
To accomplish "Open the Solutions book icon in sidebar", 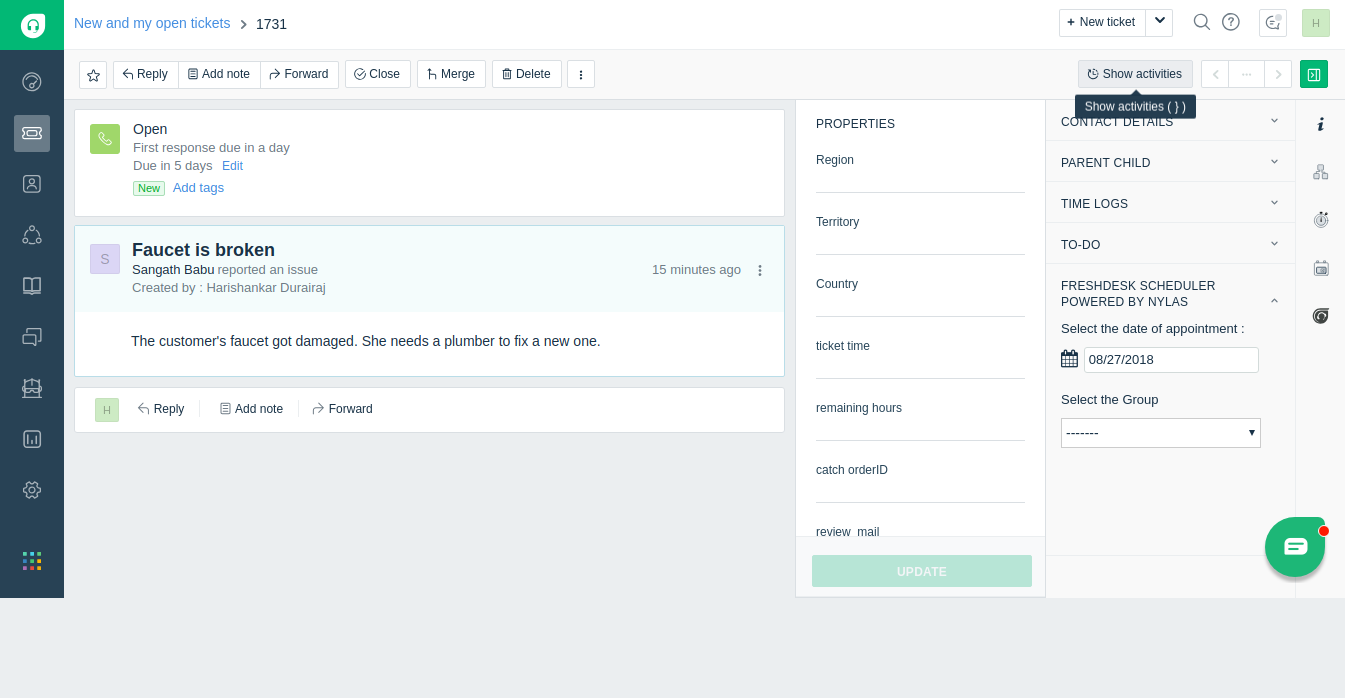I will (32, 286).
